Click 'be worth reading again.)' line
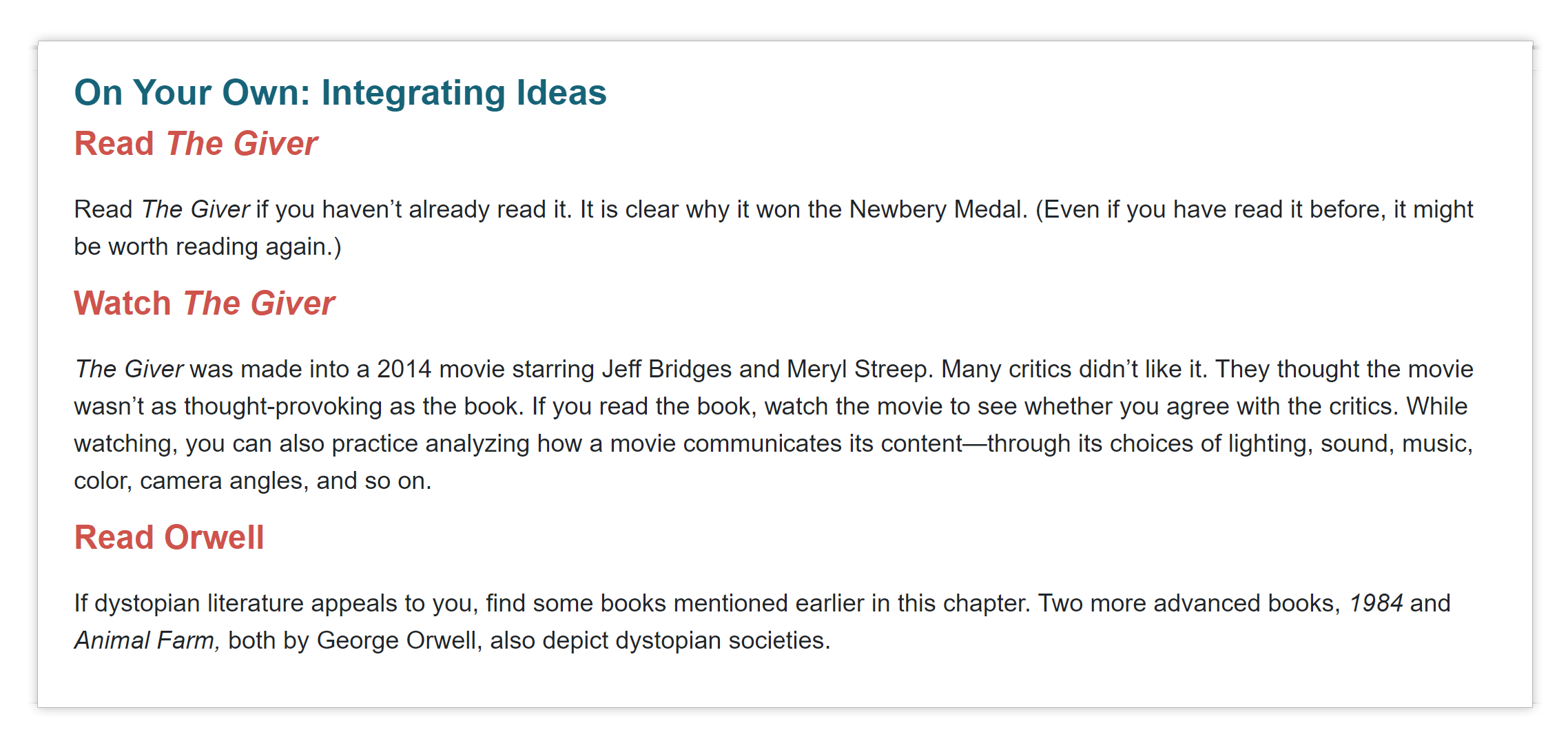The image size is (1568, 754). pos(207,247)
